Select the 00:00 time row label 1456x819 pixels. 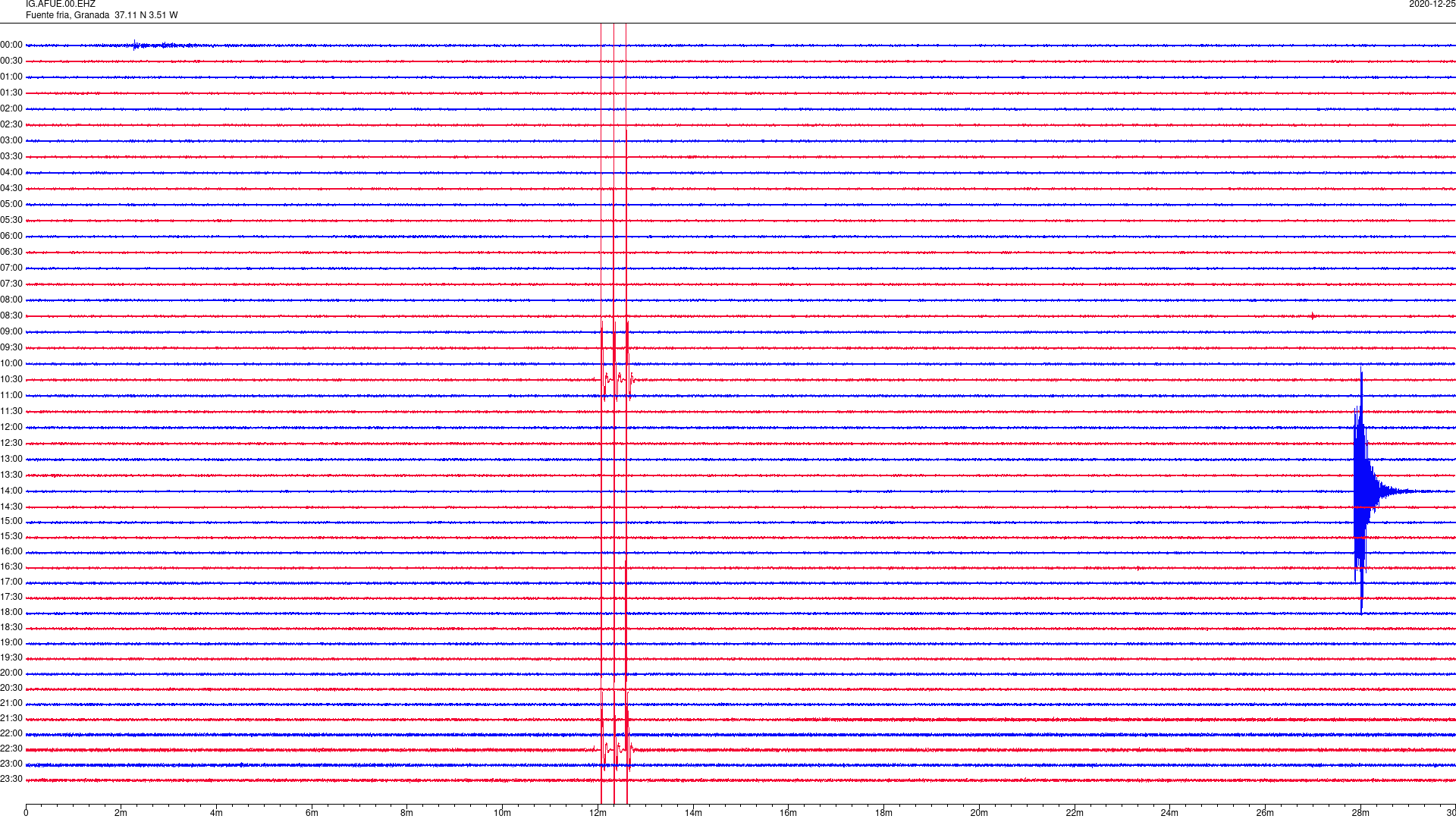click(11, 45)
